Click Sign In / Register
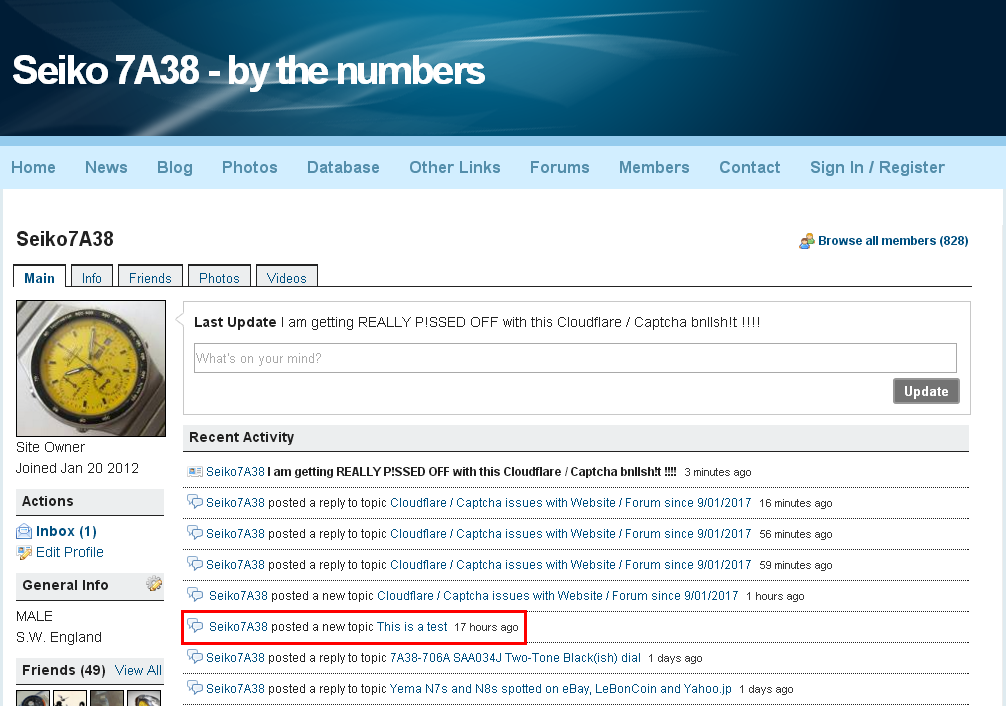The width and height of the screenshot is (1006, 706). [x=877, y=168]
